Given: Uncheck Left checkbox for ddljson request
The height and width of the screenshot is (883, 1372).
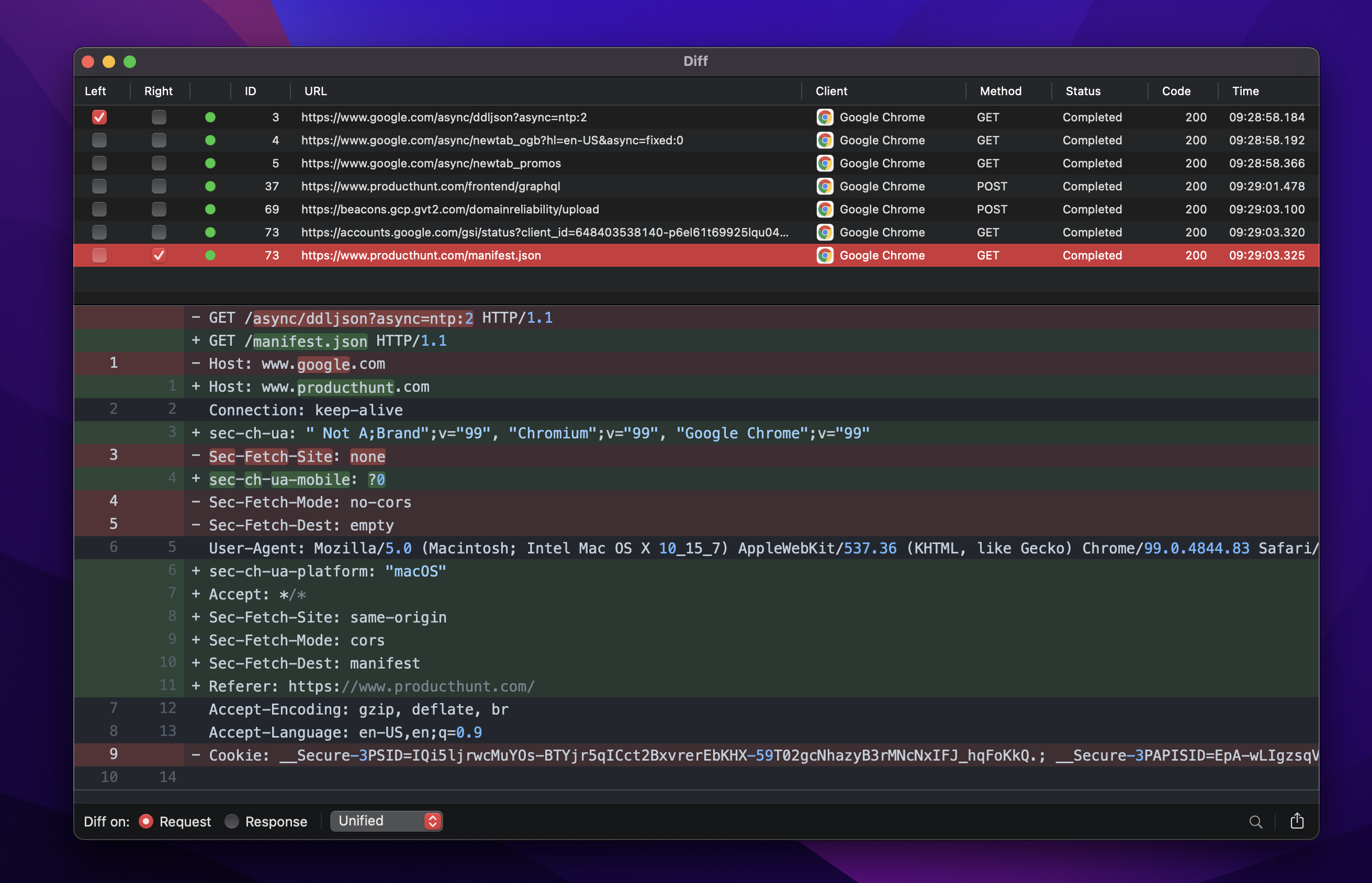Looking at the screenshot, I should 99,117.
